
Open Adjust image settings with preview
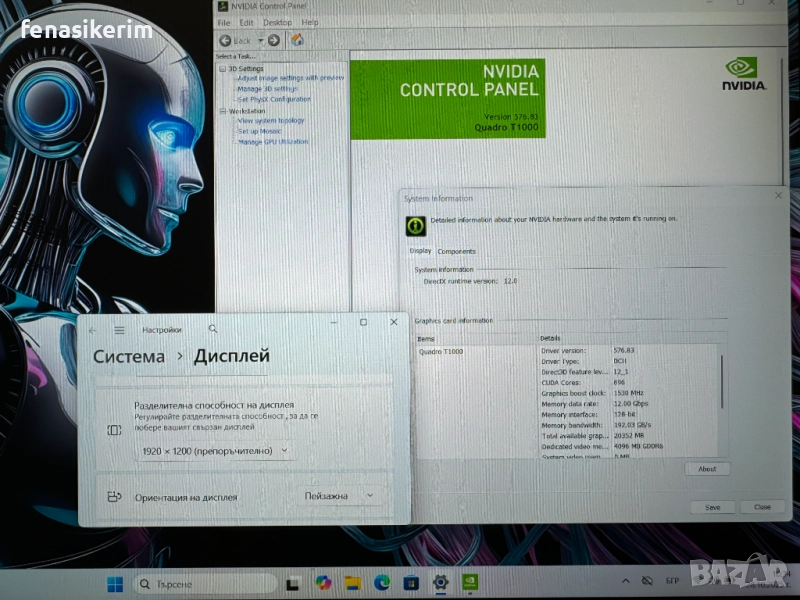point(291,78)
